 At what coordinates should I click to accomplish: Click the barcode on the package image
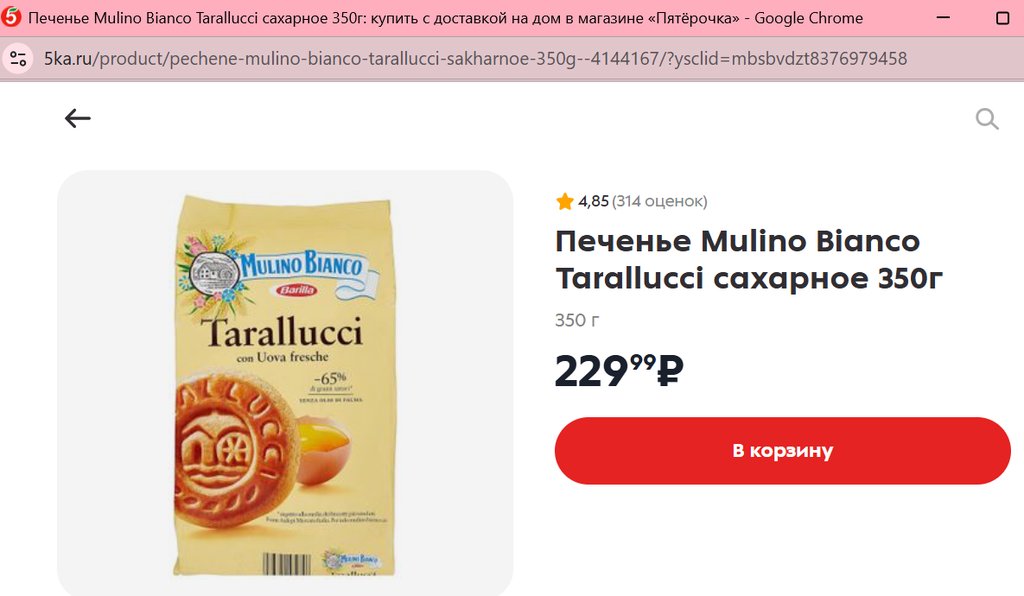point(287,564)
